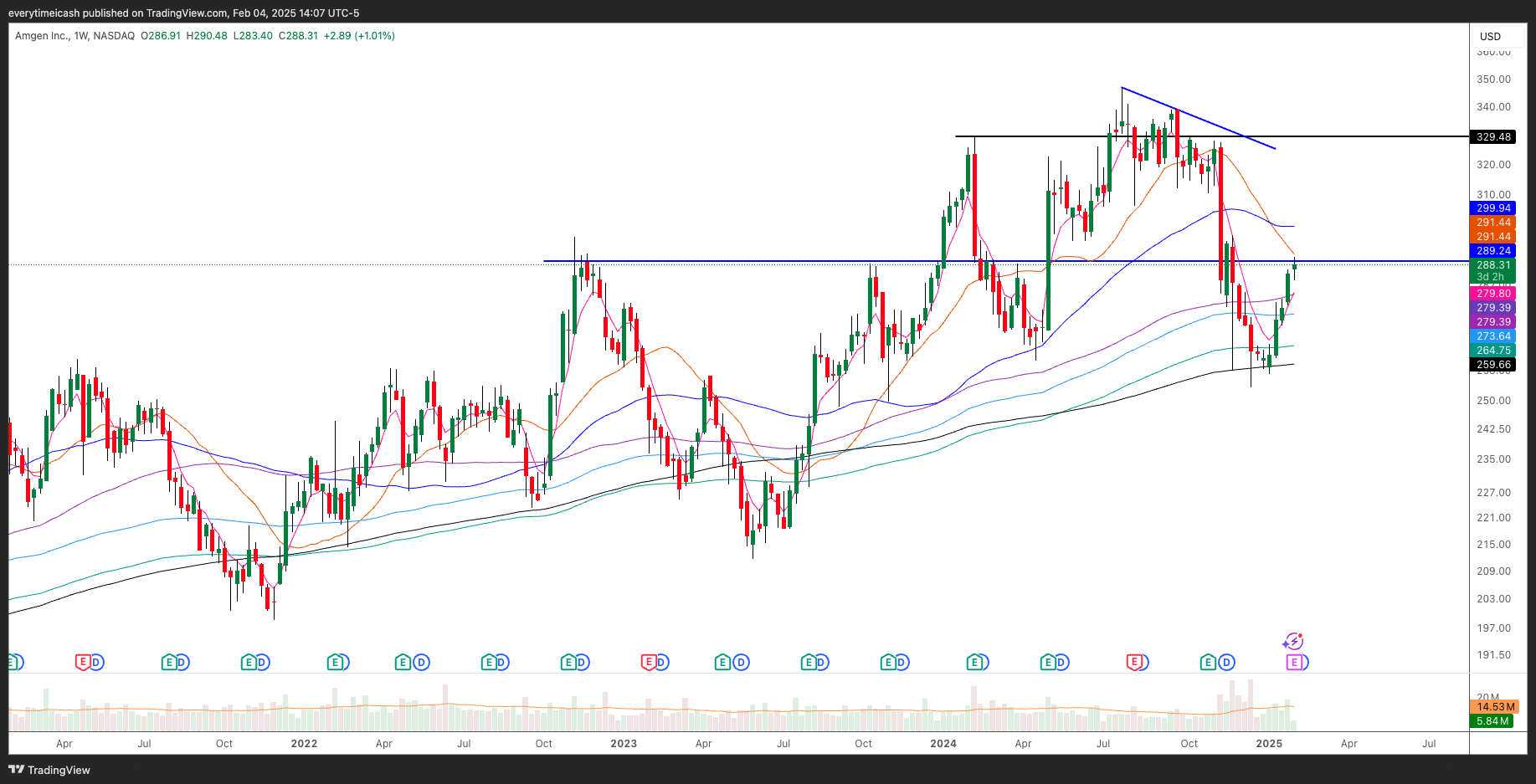The width and height of the screenshot is (1536, 784).
Task: Click the 350.00 price scale label
Action: click(1493, 79)
